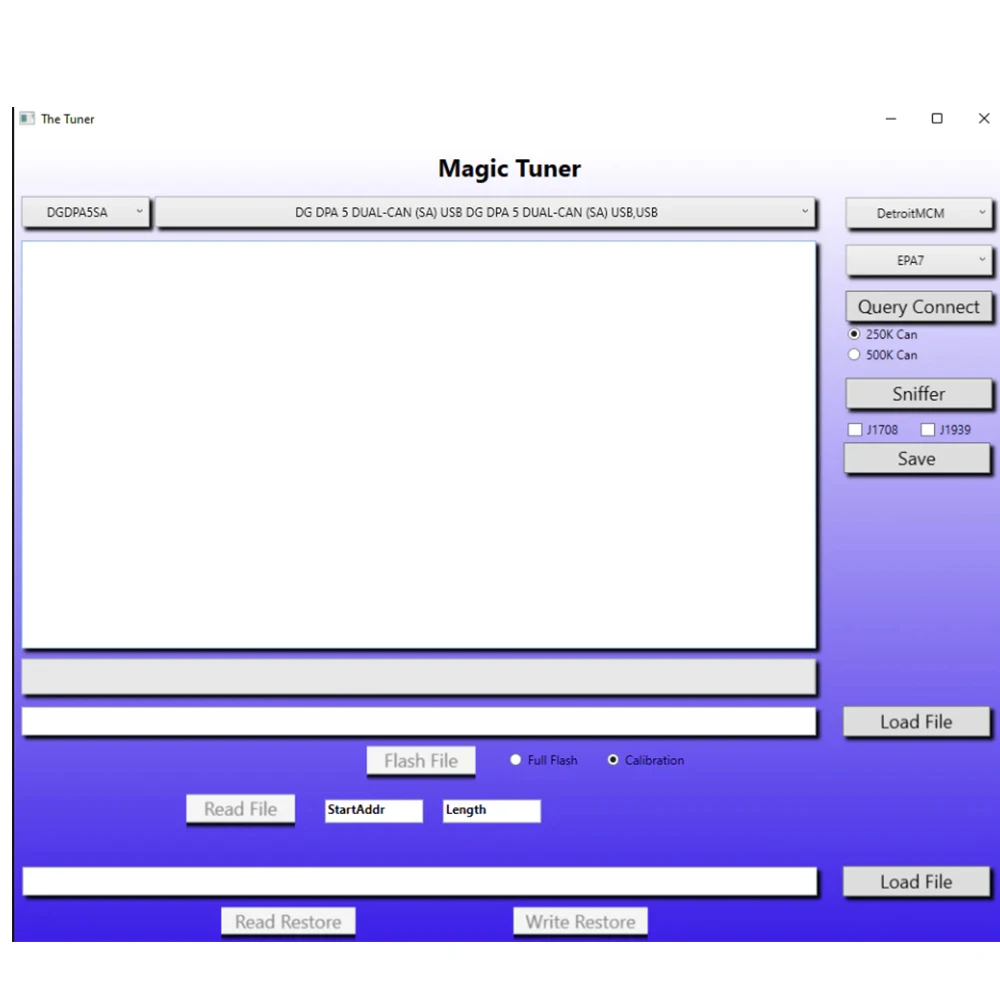Switch to Full Flash mode
Image resolution: width=1000 pixels, height=1000 pixels.
(x=516, y=760)
